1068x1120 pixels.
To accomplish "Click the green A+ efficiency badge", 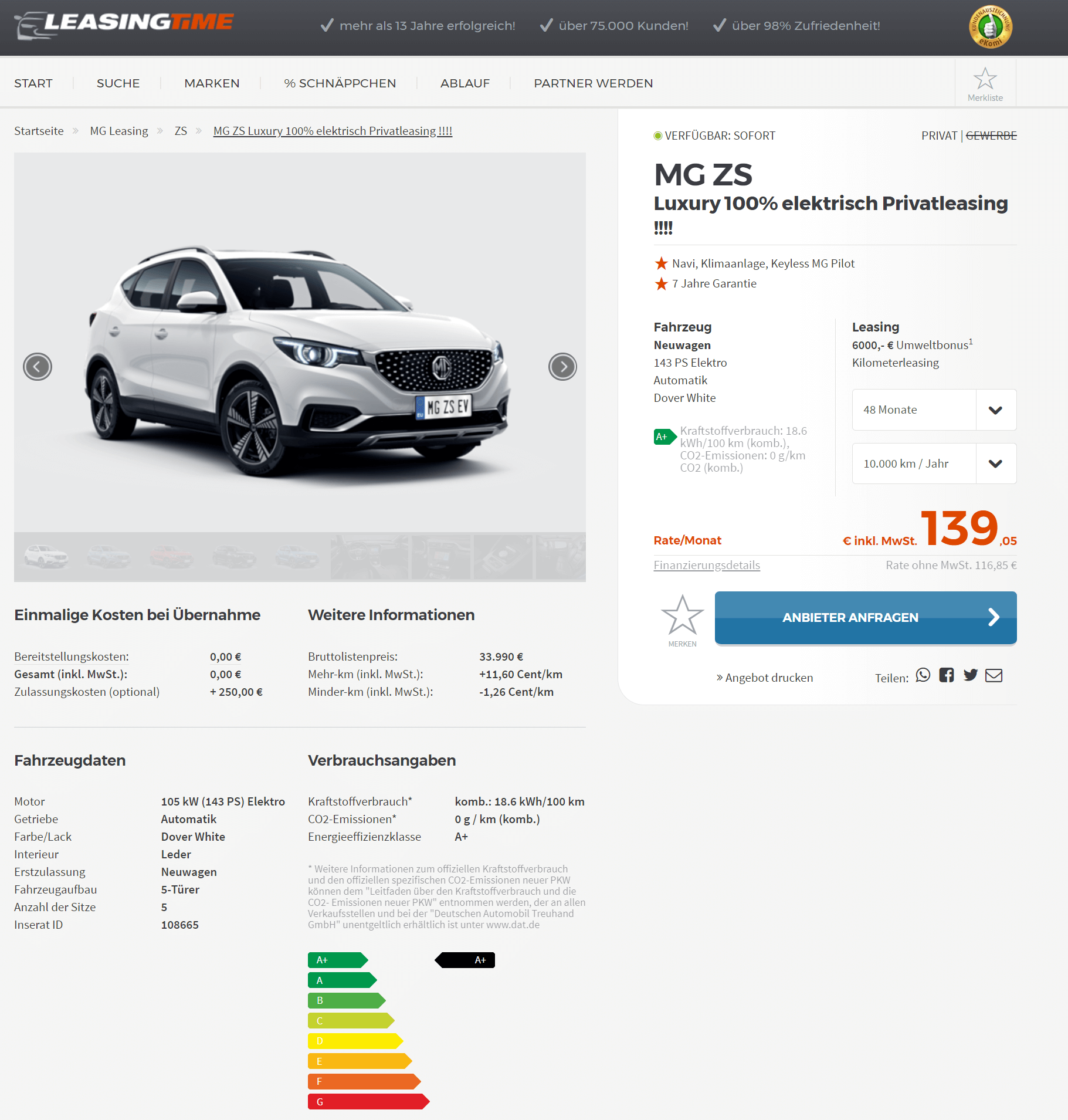I will [x=665, y=437].
